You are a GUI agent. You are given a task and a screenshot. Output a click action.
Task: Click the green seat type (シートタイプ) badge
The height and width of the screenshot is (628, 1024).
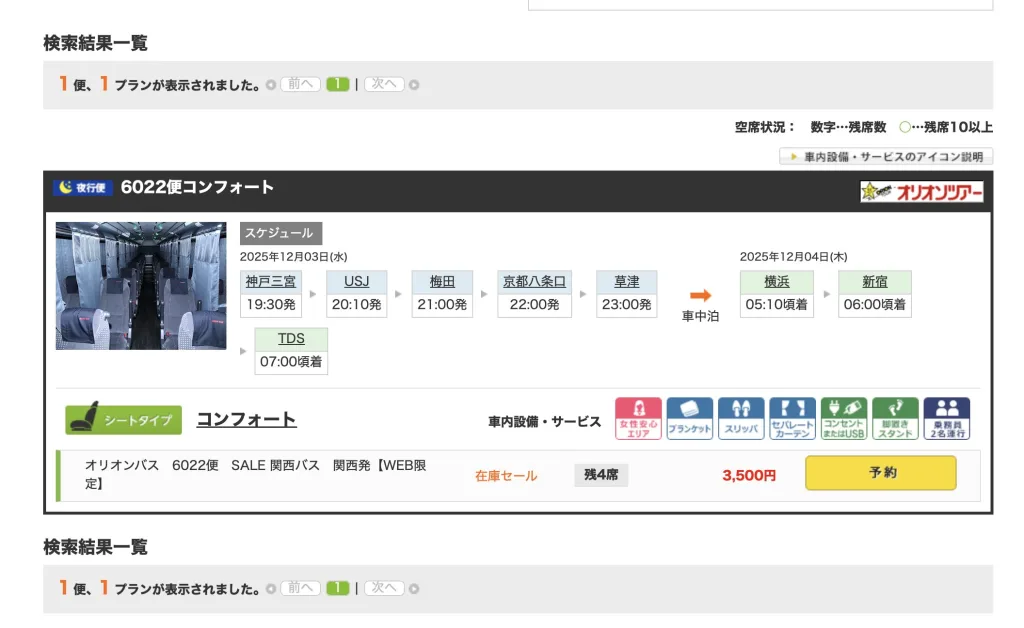124,420
